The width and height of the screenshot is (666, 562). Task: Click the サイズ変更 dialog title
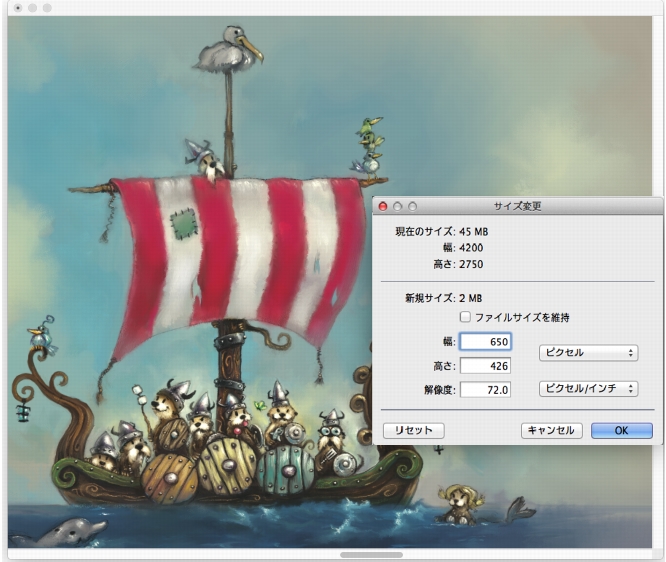point(517,206)
